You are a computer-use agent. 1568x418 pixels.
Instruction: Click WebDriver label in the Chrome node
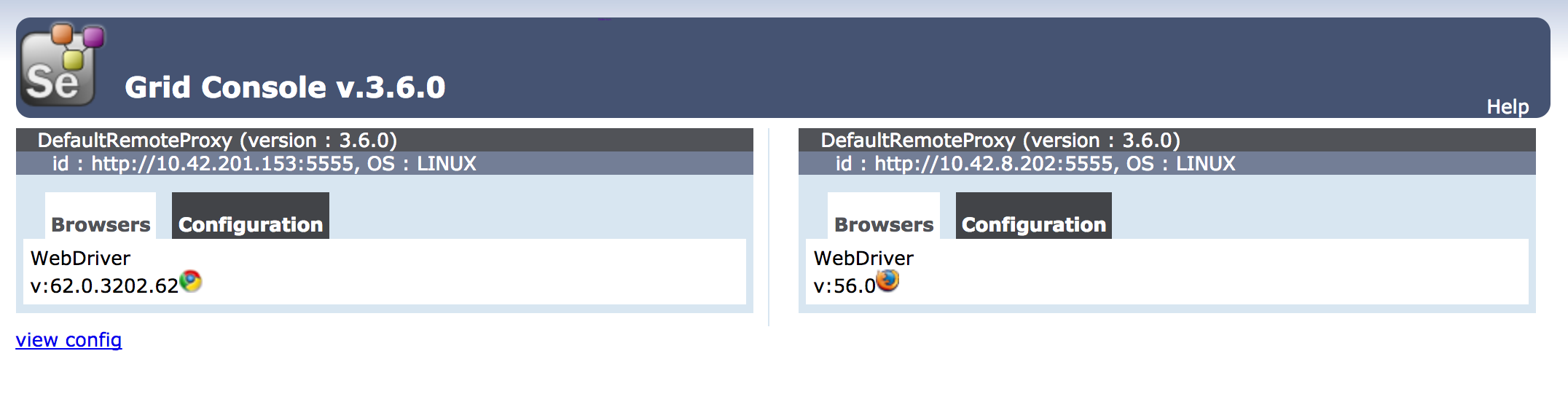tap(80, 258)
